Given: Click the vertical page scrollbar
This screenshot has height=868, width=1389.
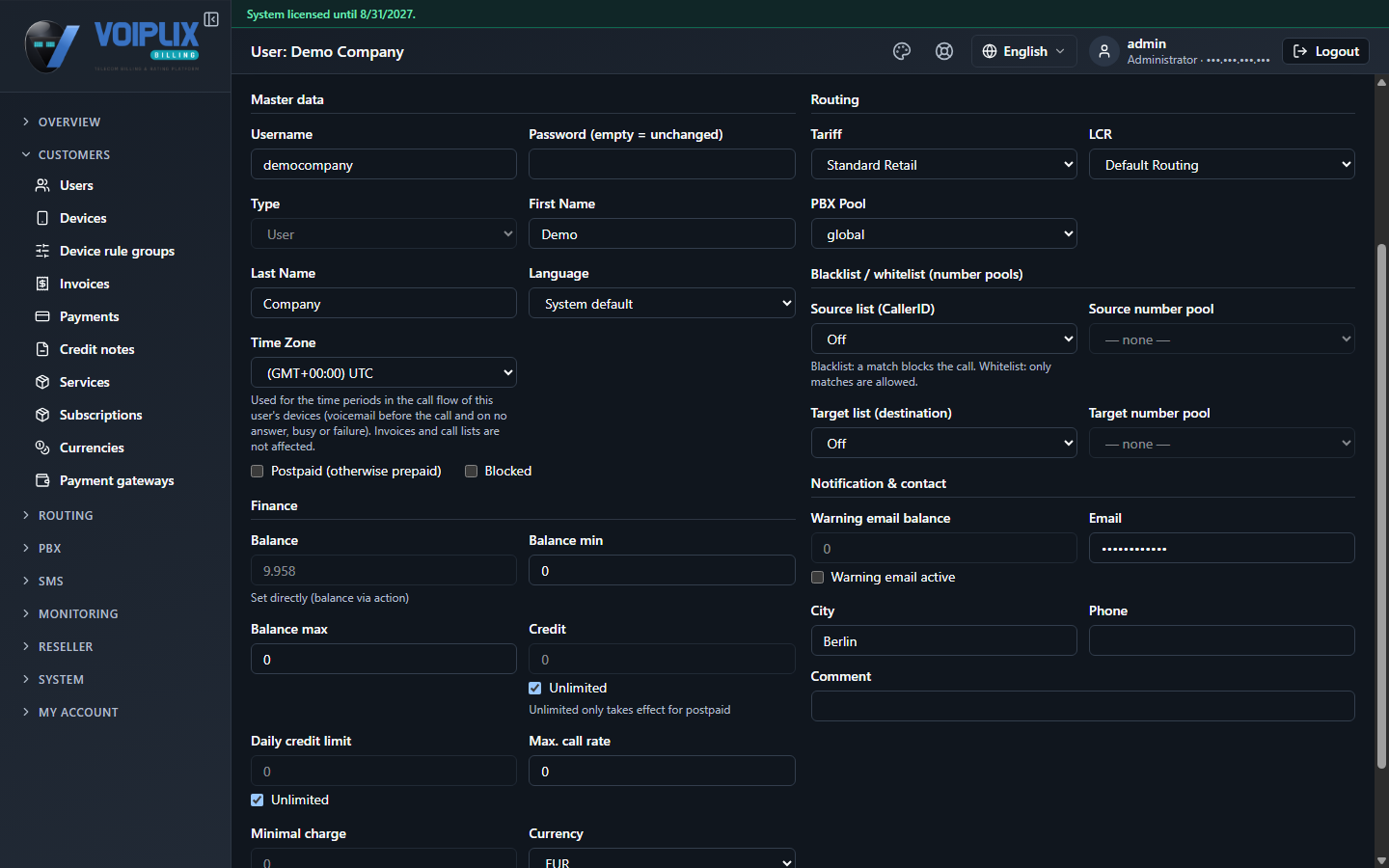Looking at the screenshot, I should tap(1381, 506).
